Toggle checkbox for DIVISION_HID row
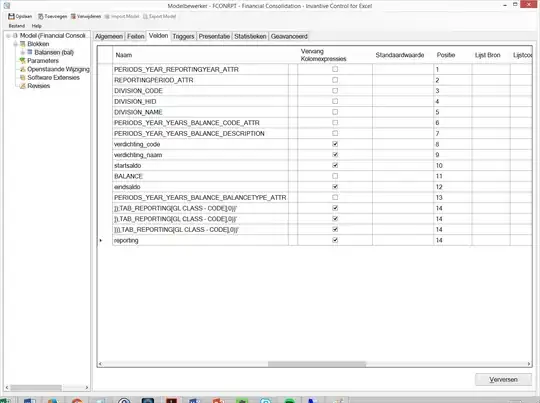The height and width of the screenshot is (403, 540). click(x=335, y=101)
